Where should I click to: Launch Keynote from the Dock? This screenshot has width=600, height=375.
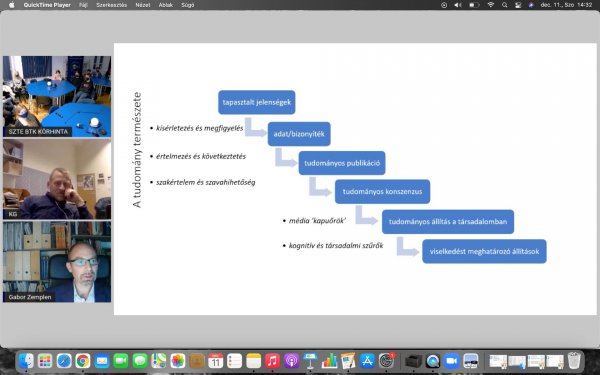[310, 361]
